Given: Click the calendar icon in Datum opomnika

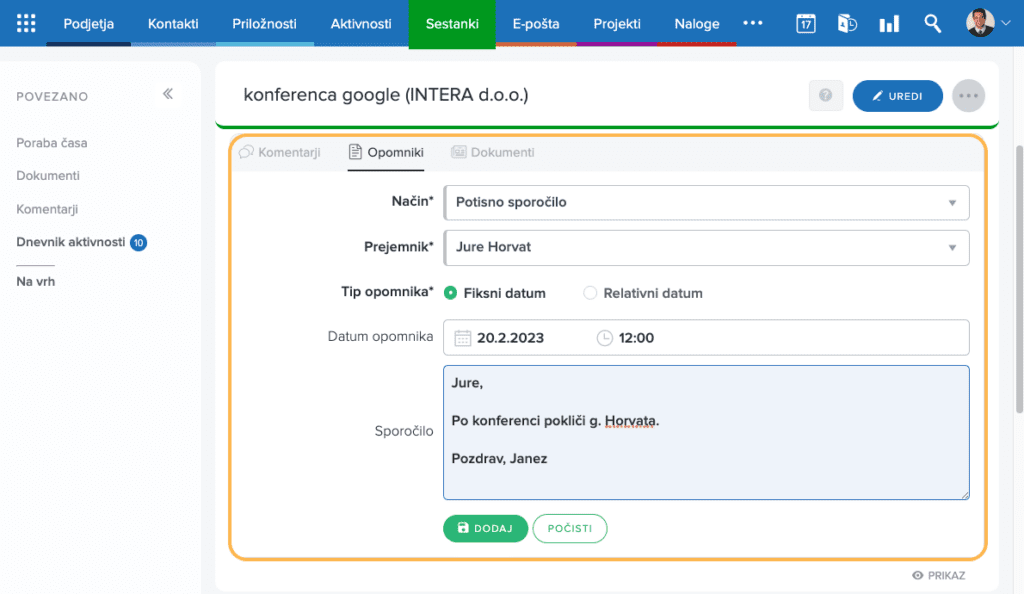Looking at the screenshot, I should (462, 338).
